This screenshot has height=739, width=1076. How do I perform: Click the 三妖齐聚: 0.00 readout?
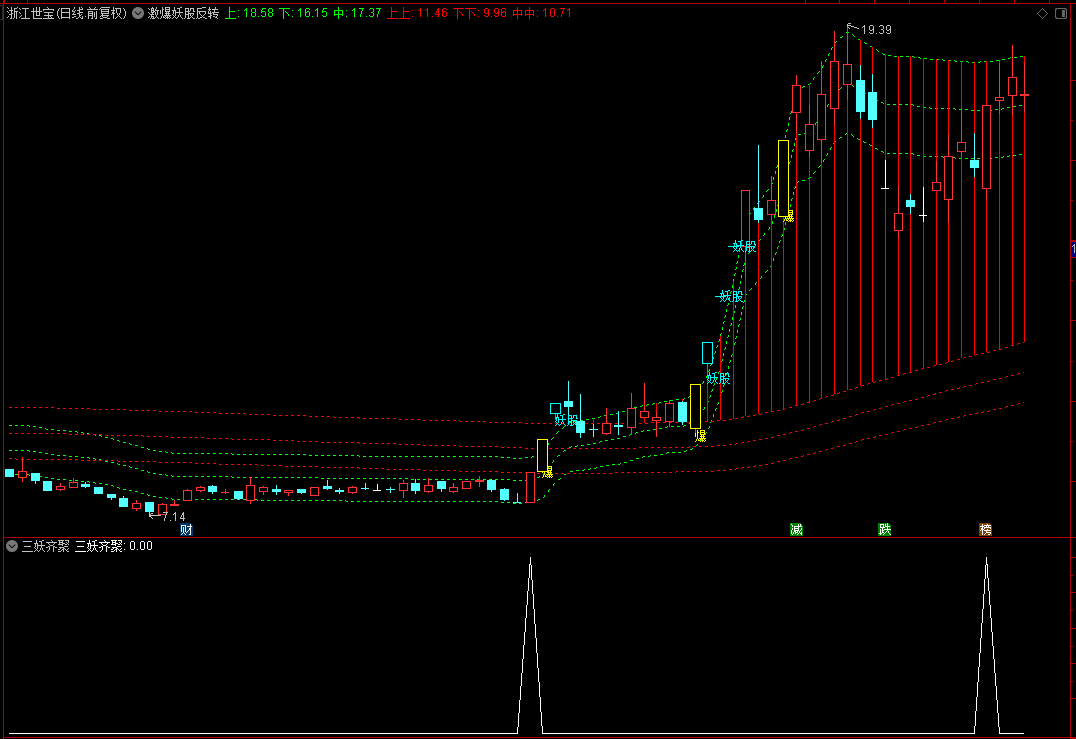[x=114, y=546]
